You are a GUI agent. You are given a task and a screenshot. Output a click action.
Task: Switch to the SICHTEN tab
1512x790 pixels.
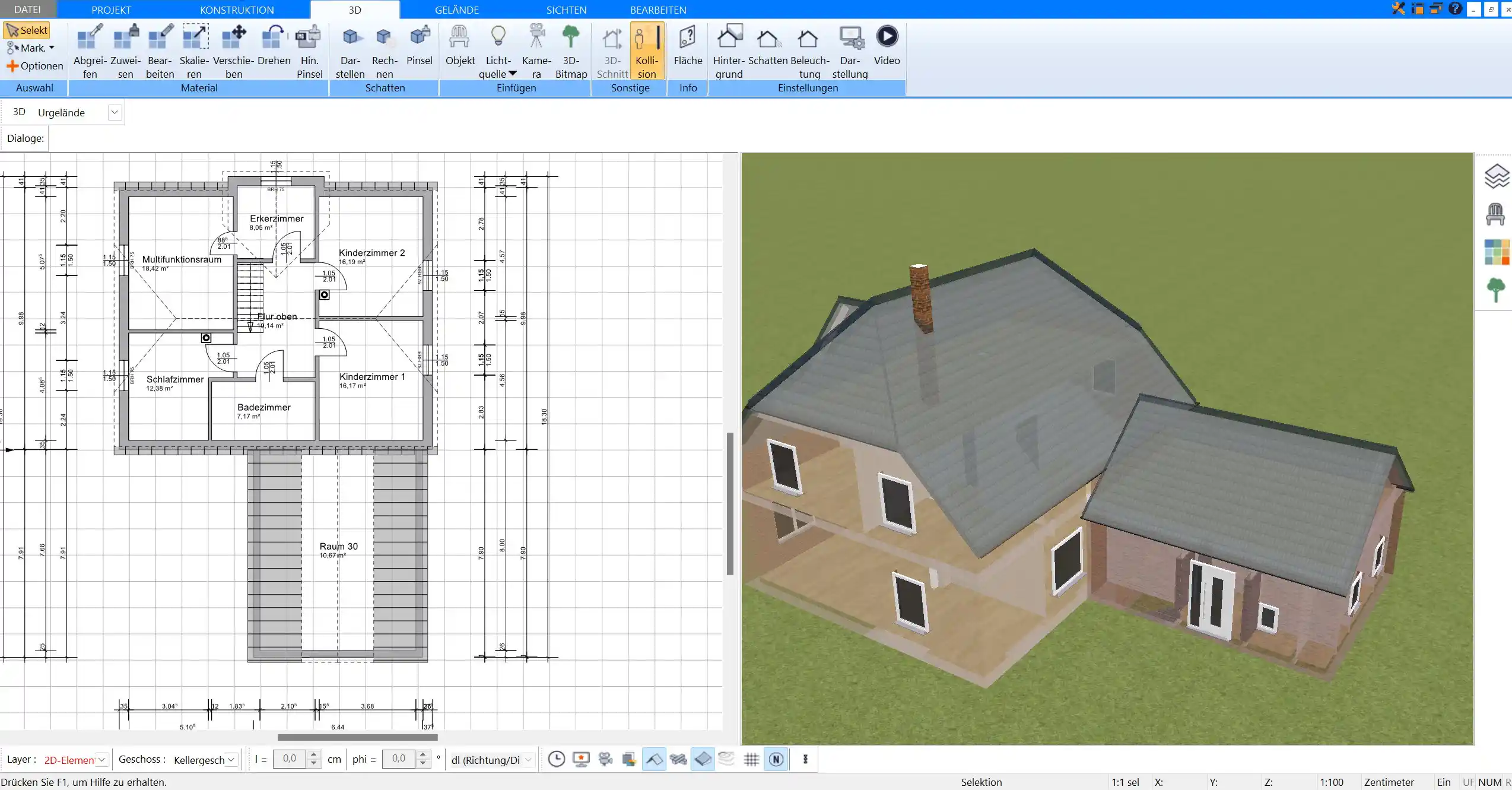(566, 9)
